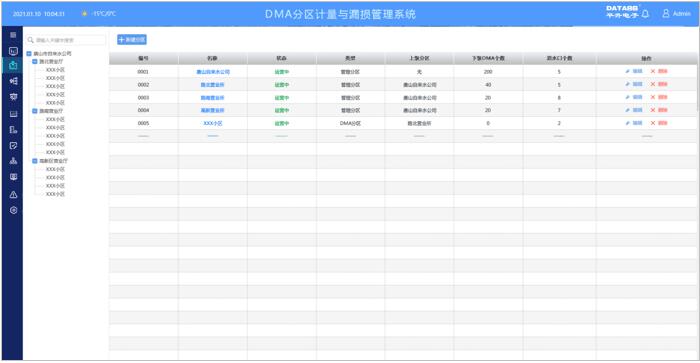Select the 路南营业厅 tree label
The width and height of the screenshot is (700, 363).
point(51,111)
